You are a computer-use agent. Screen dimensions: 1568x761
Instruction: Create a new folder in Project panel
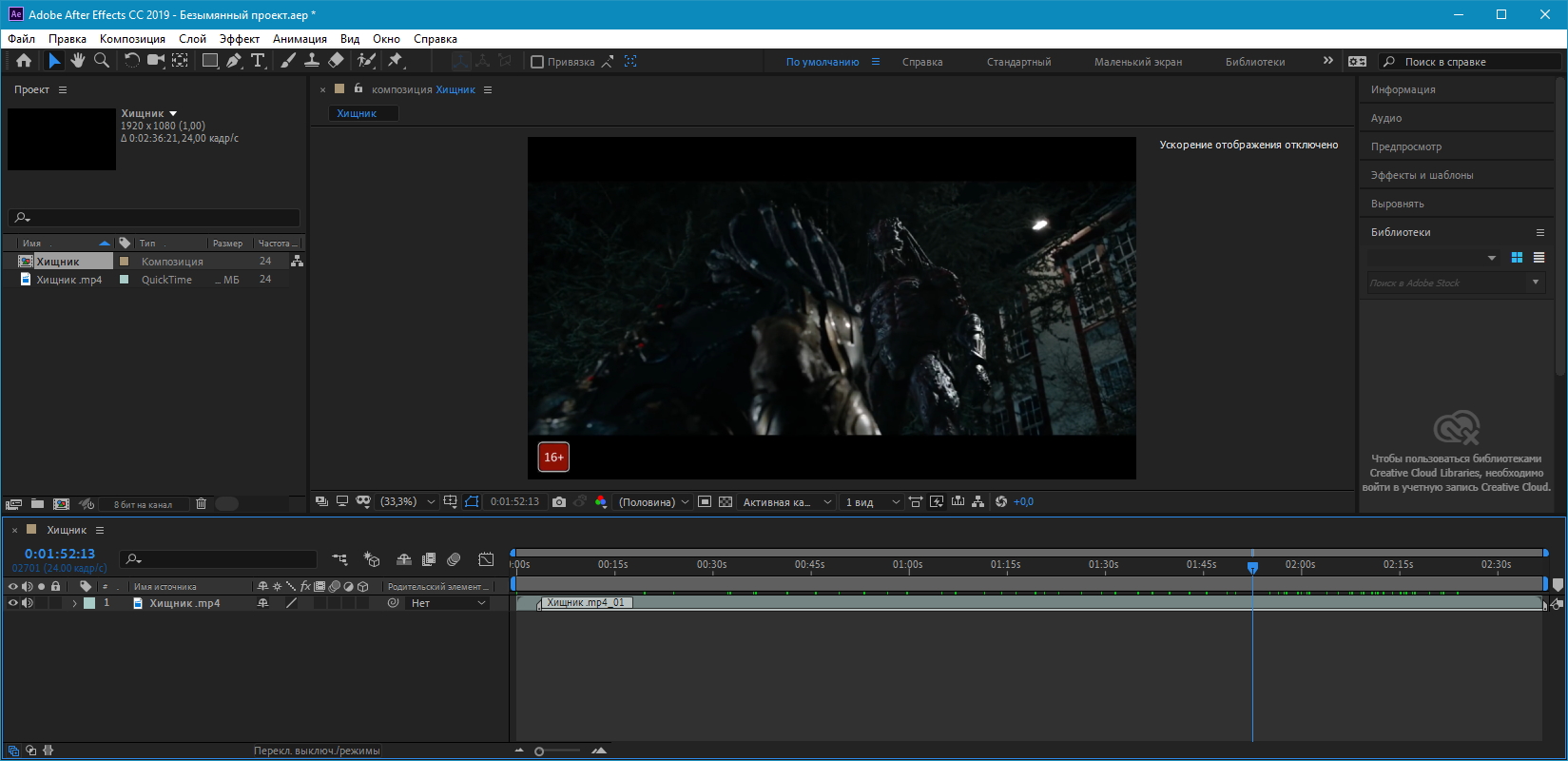(37, 504)
